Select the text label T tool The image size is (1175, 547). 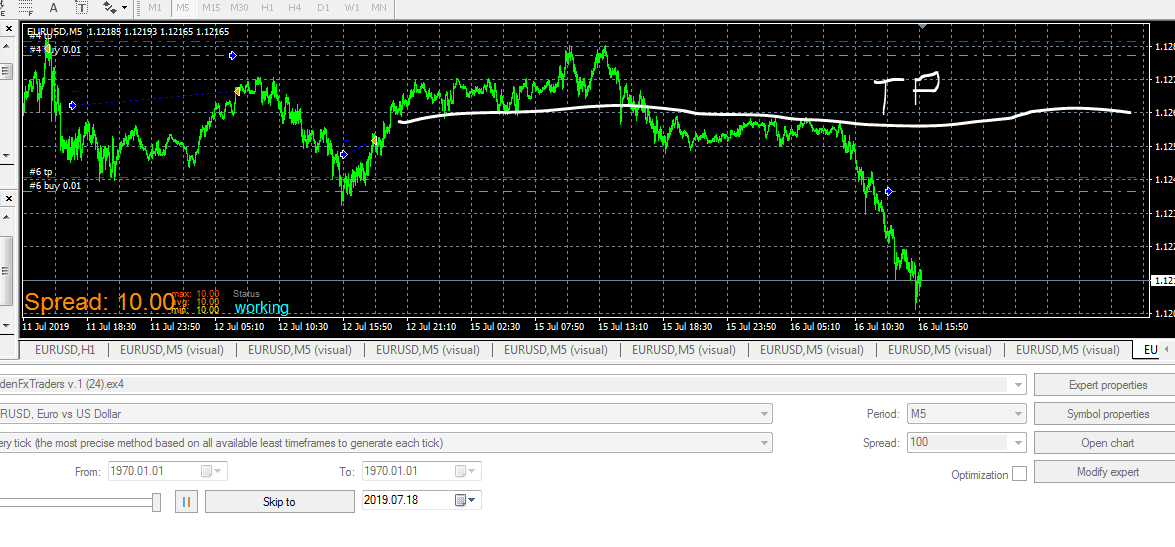[x=81, y=7]
